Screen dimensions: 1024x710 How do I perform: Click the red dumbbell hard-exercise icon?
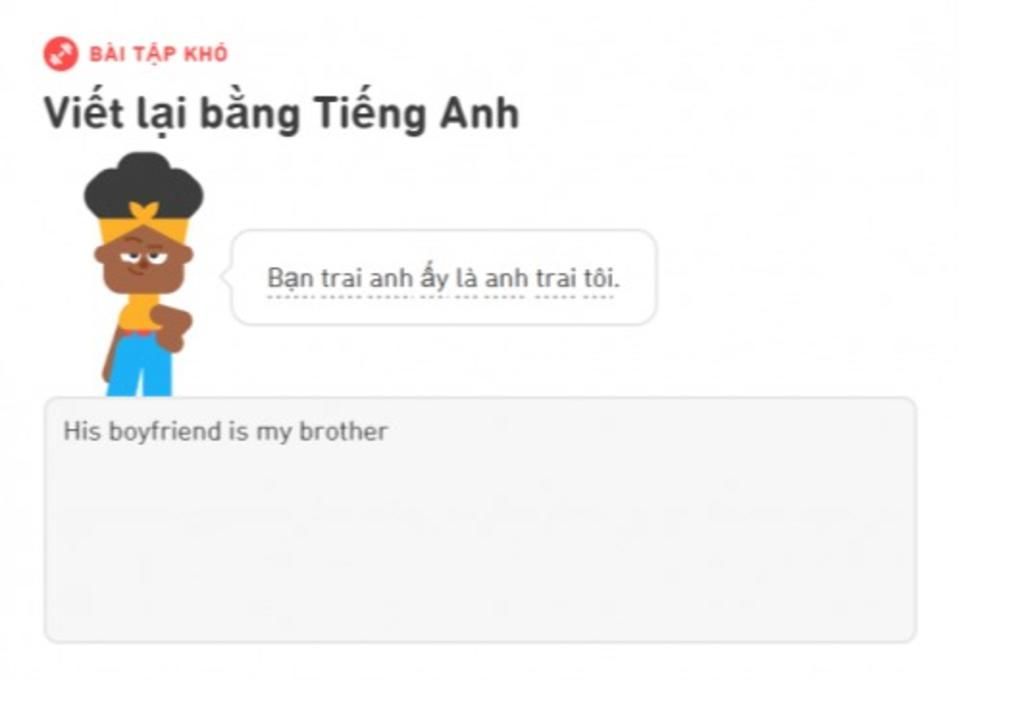click(x=61, y=54)
